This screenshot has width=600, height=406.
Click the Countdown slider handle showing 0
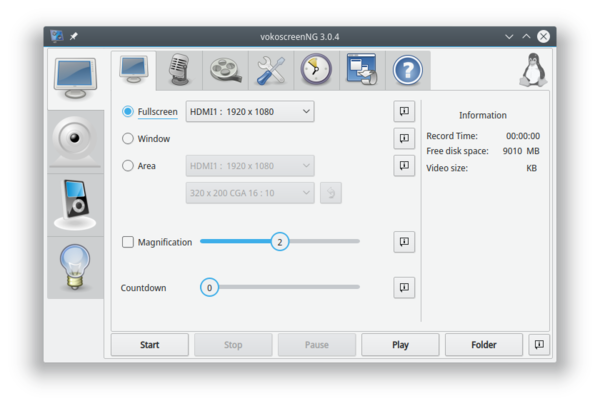pyautogui.click(x=209, y=287)
